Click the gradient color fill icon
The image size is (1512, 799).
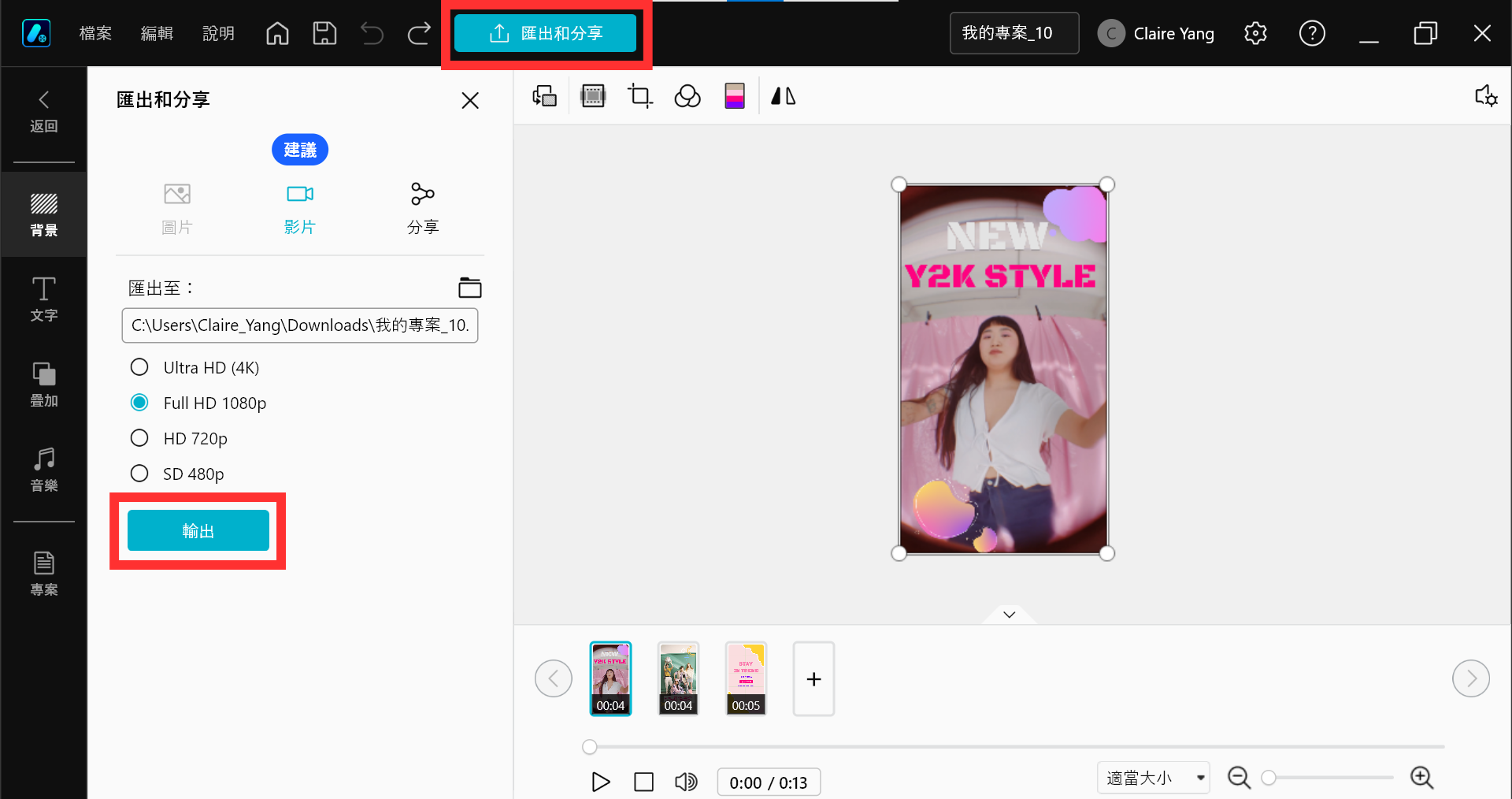tap(734, 96)
